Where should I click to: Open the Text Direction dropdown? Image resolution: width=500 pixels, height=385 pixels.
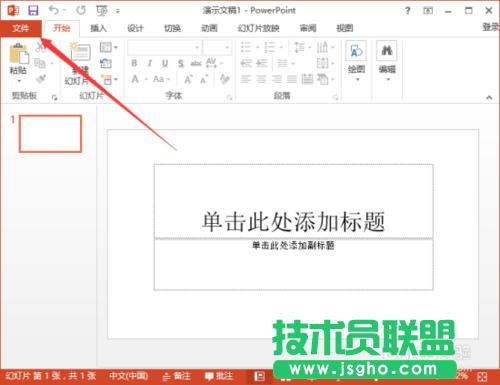point(326,47)
